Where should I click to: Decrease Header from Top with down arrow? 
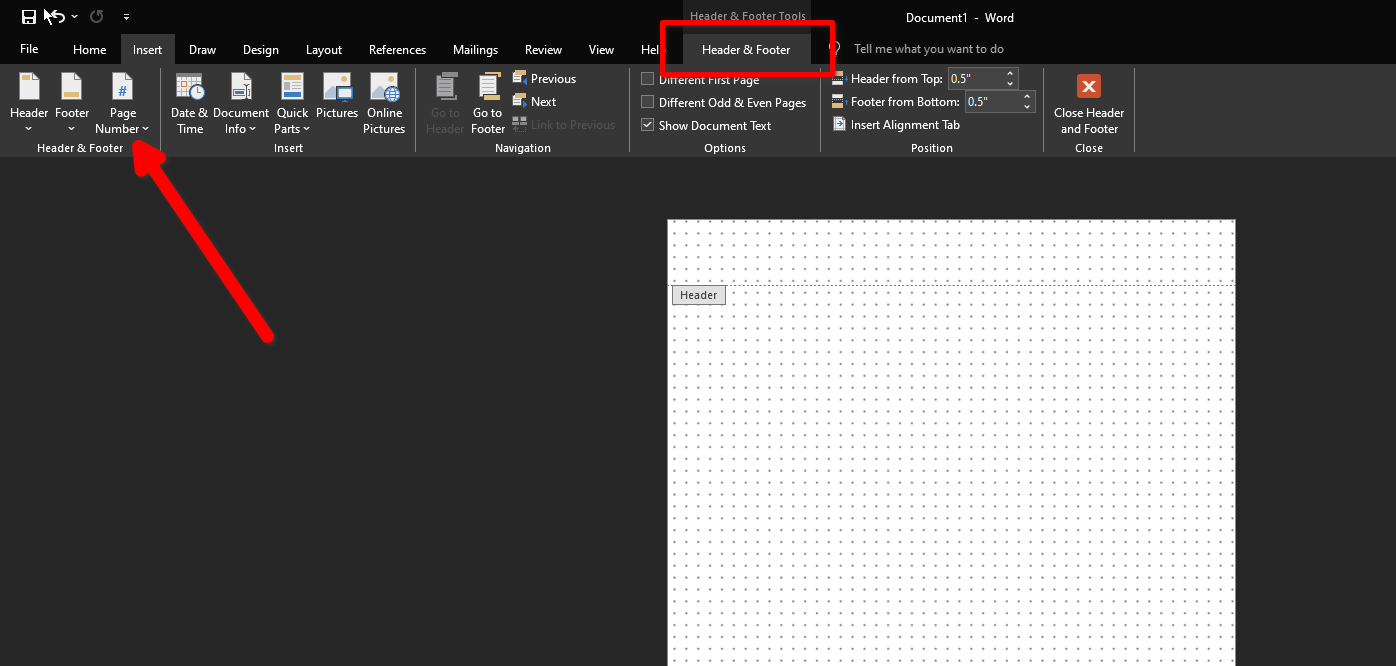pyautogui.click(x=1011, y=84)
